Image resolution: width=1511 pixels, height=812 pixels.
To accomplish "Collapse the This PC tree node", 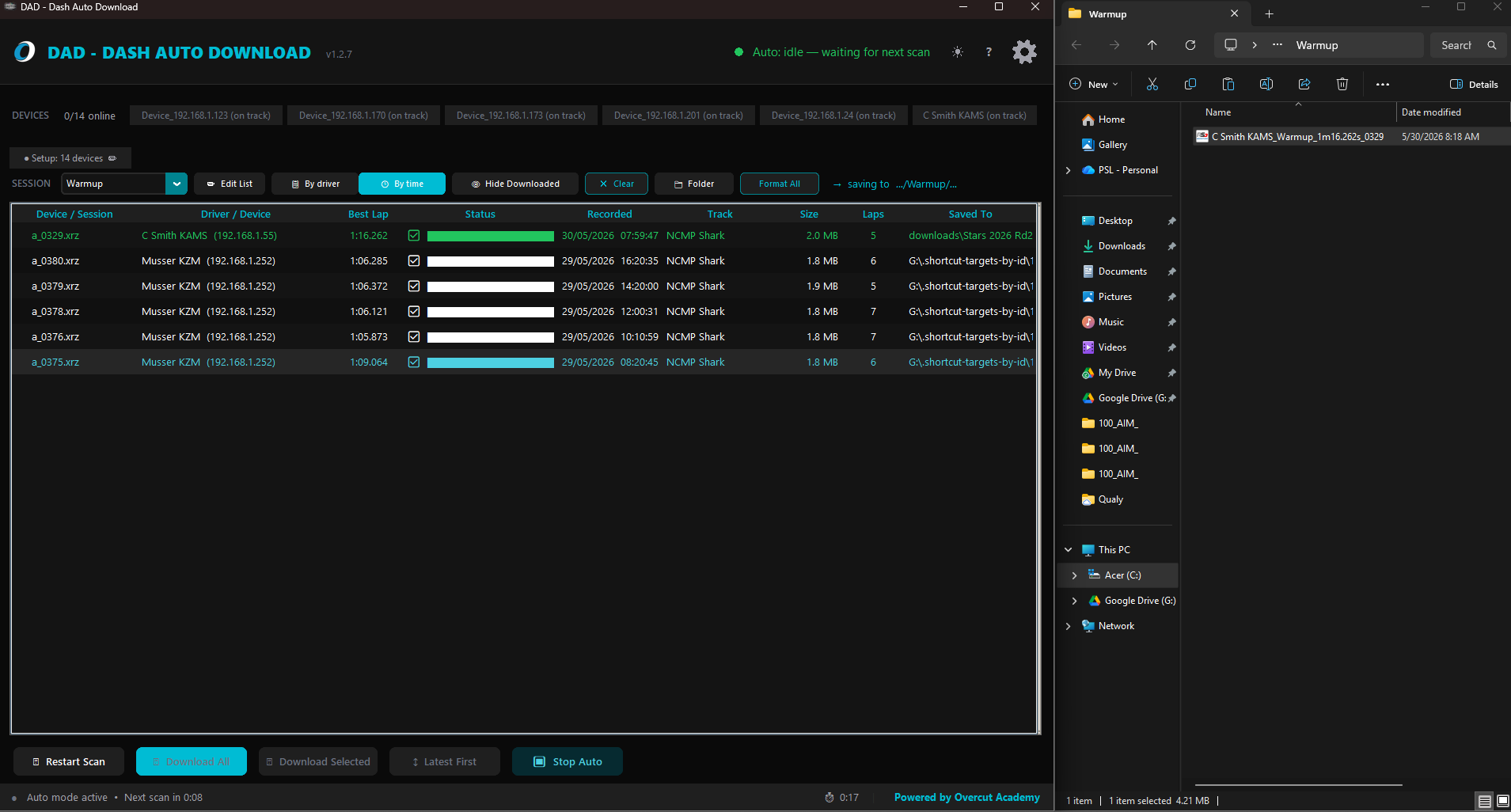I will [x=1068, y=550].
